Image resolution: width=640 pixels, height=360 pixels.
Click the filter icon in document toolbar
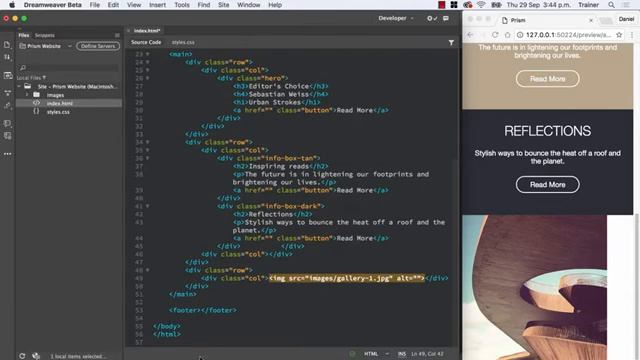point(451,42)
